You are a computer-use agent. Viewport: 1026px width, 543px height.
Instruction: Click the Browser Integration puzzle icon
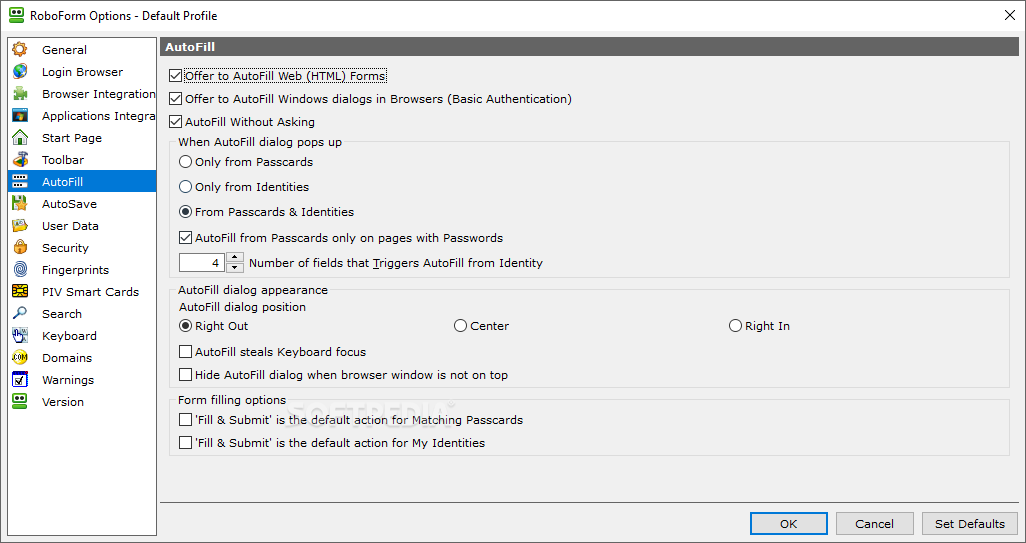tap(20, 94)
